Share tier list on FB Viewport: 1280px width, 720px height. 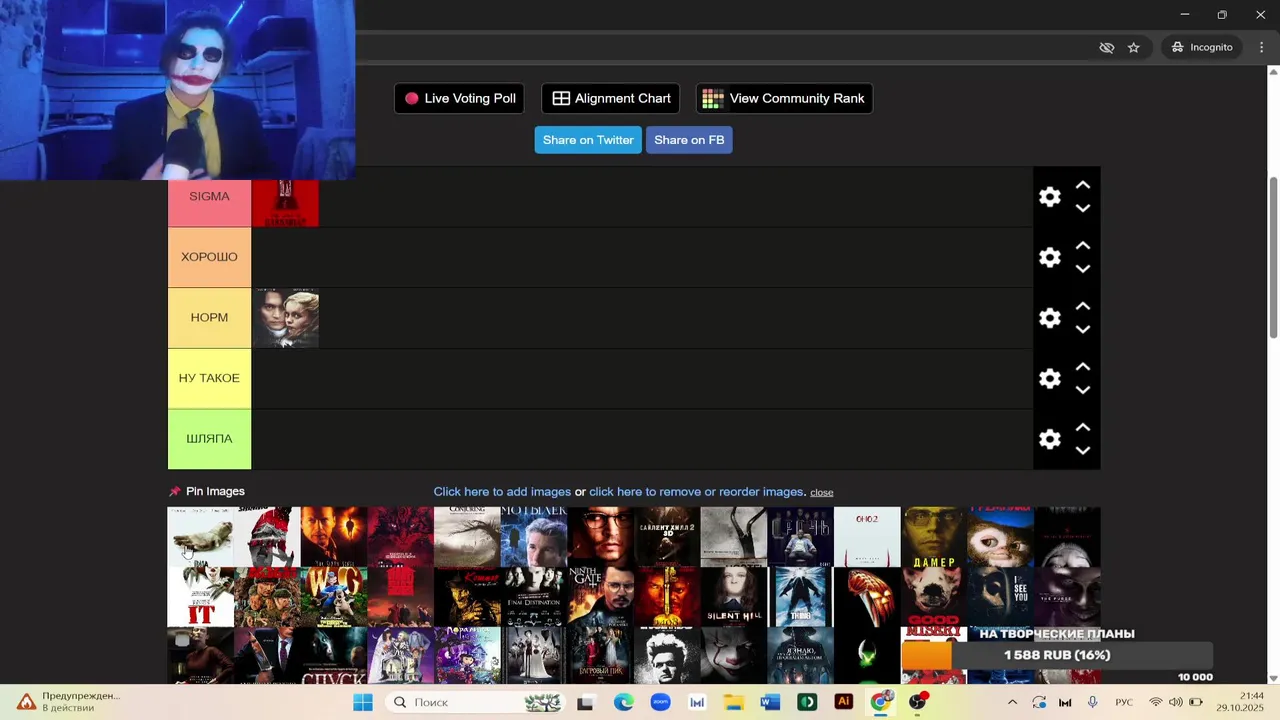[x=689, y=140]
